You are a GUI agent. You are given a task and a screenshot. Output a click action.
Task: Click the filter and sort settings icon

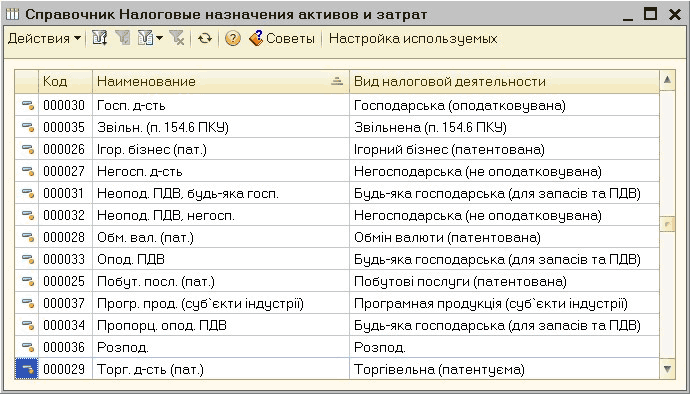(99, 39)
